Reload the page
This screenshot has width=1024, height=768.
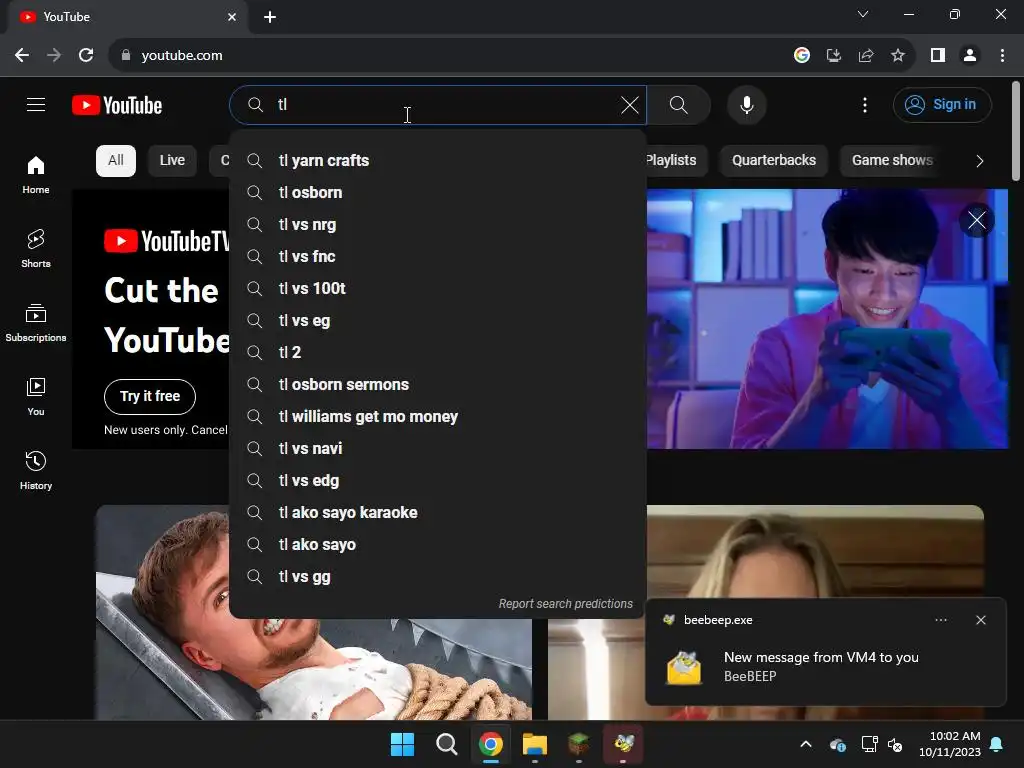click(x=86, y=56)
